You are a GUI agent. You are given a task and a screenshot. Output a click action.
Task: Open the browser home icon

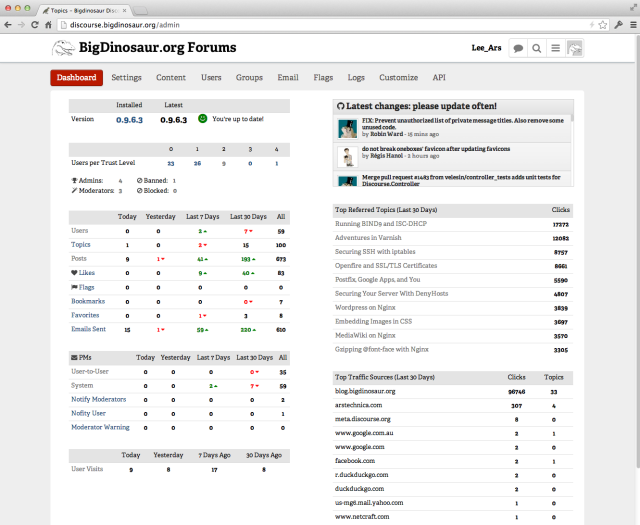coord(48,25)
